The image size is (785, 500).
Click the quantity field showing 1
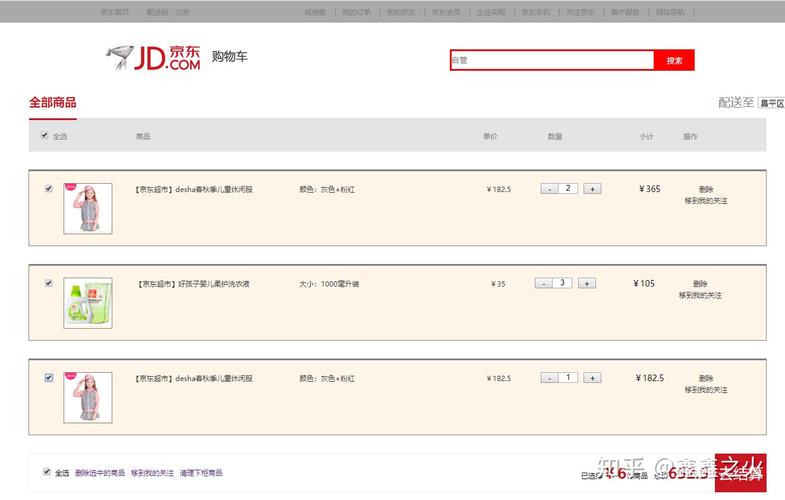[x=568, y=378]
